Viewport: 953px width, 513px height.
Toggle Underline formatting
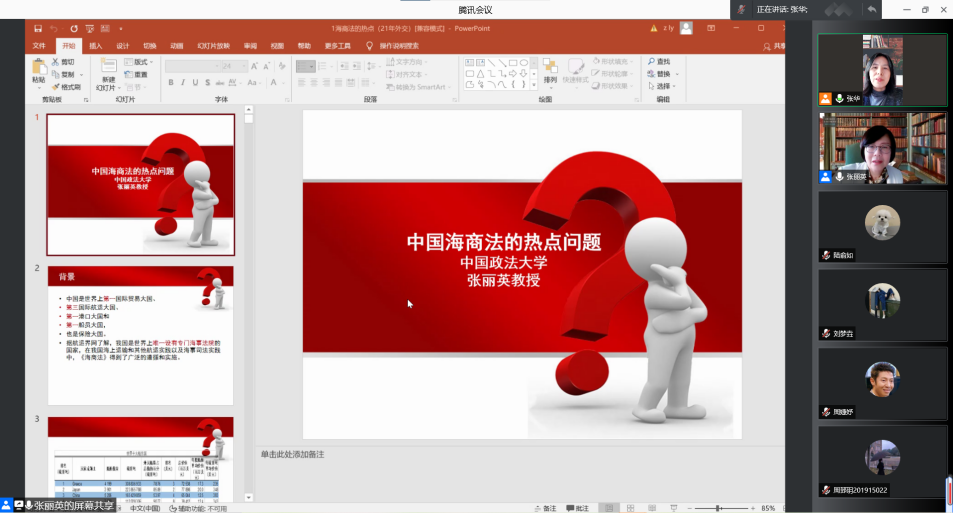pyautogui.click(x=195, y=83)
